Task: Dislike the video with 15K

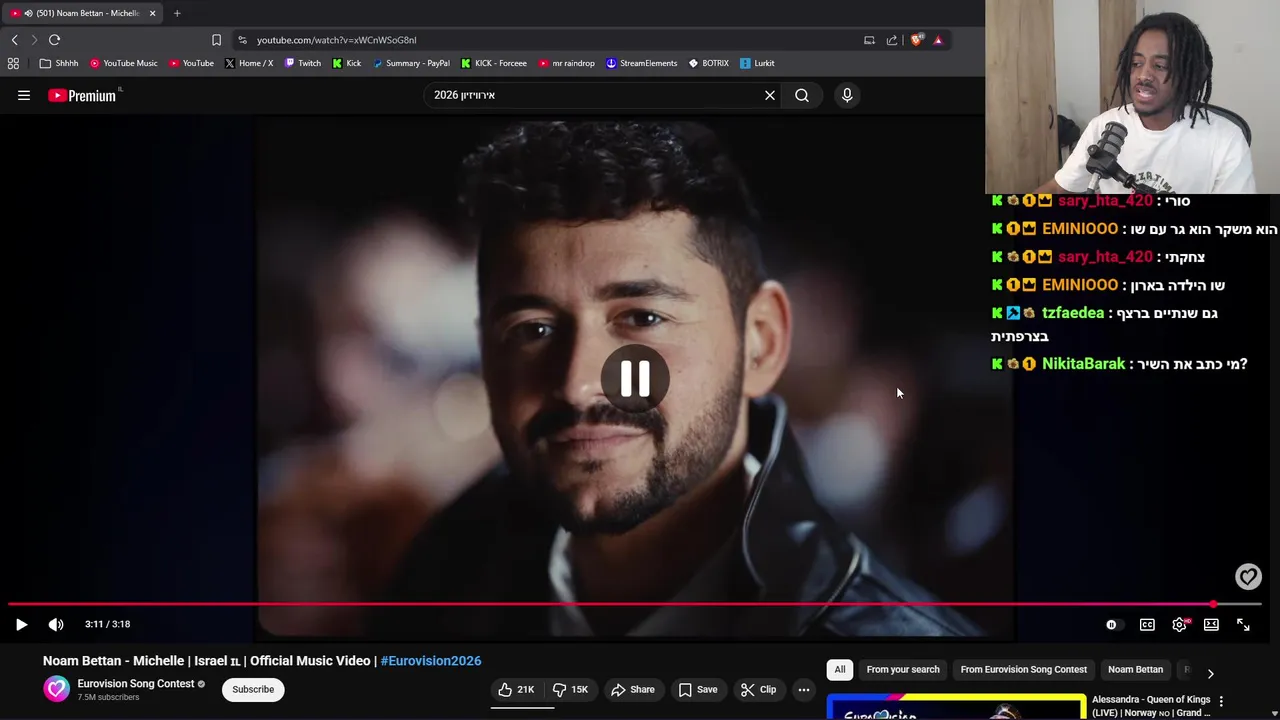Action: 571,689
